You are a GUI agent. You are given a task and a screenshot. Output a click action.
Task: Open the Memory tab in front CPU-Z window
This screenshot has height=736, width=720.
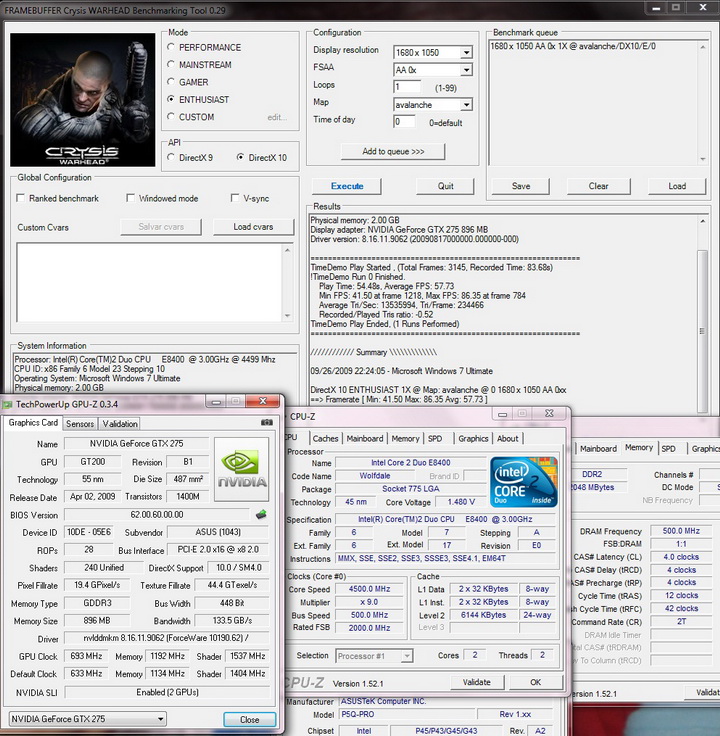point(406,438)
